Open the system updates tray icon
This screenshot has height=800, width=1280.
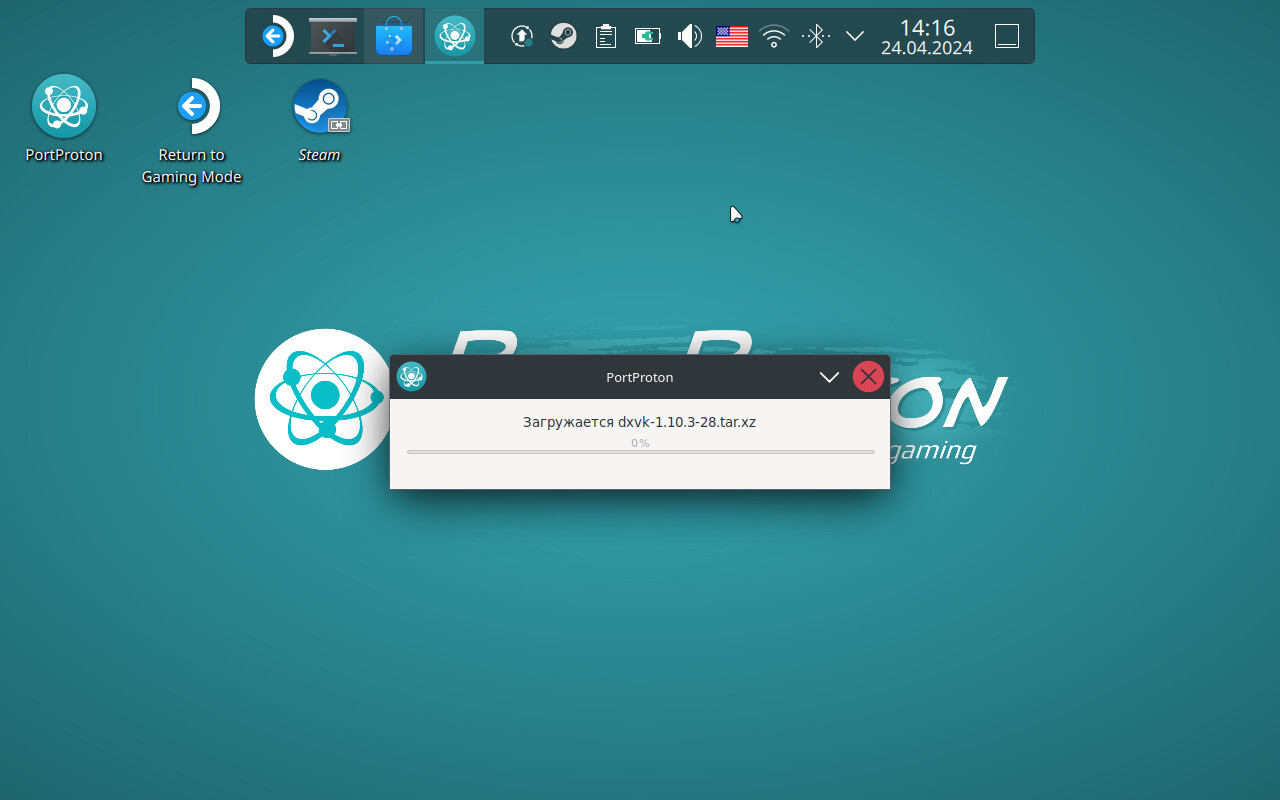pyautogui.click(x=521, y=37)
